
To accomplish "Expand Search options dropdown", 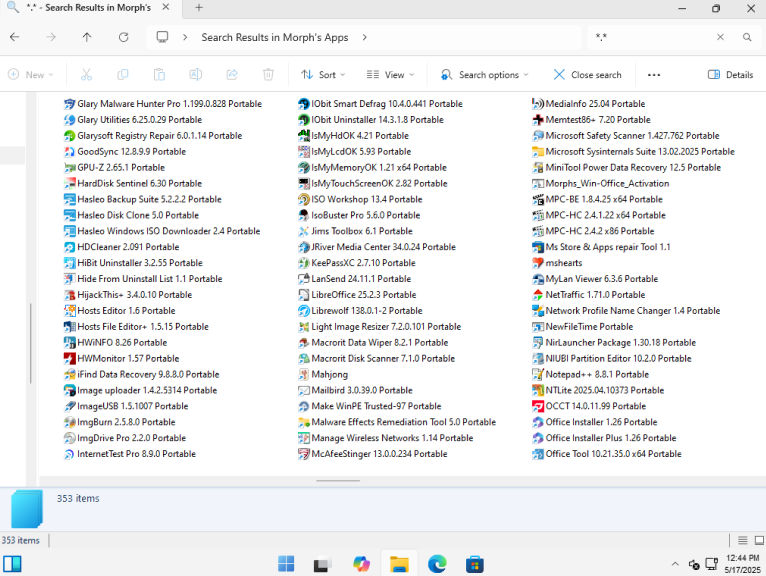I will coord(485,75).
